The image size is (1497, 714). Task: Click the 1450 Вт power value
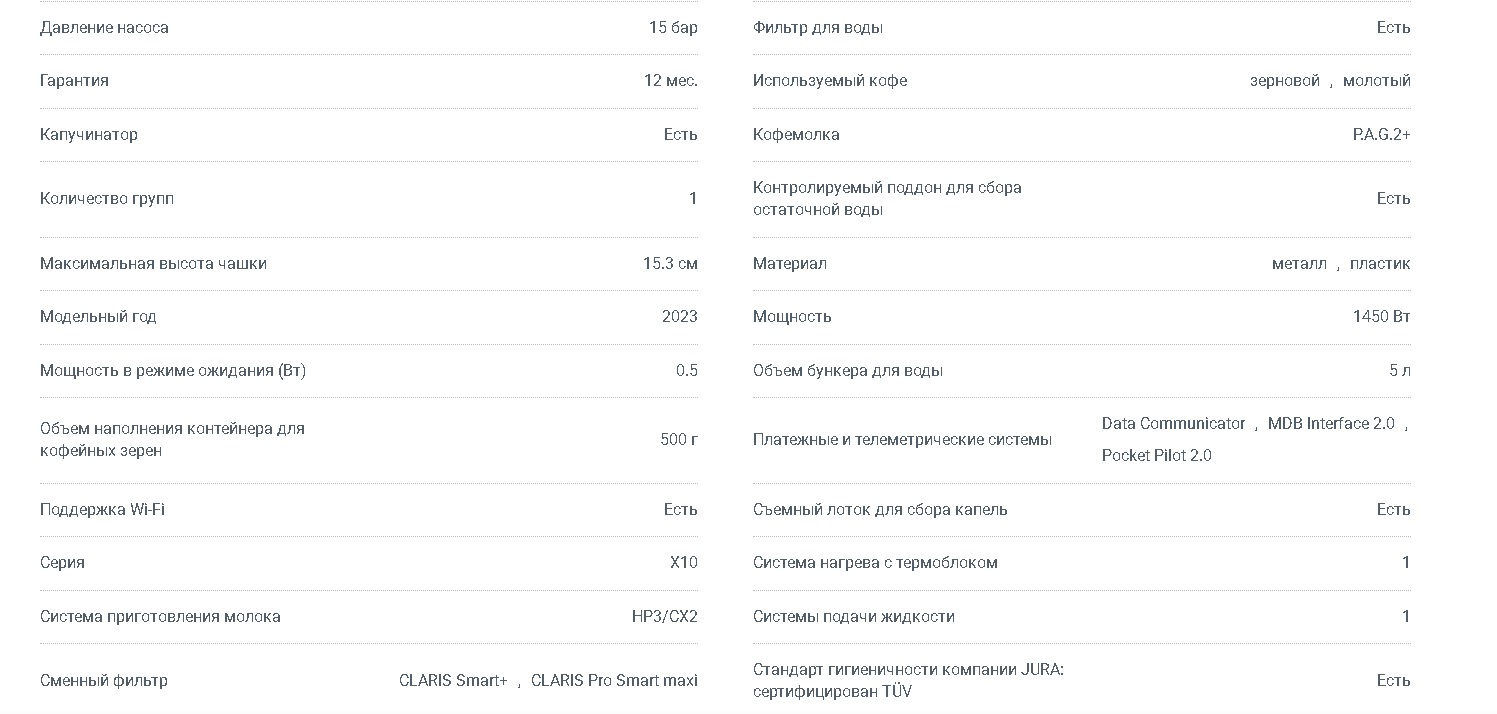[x=1381, y=317]
